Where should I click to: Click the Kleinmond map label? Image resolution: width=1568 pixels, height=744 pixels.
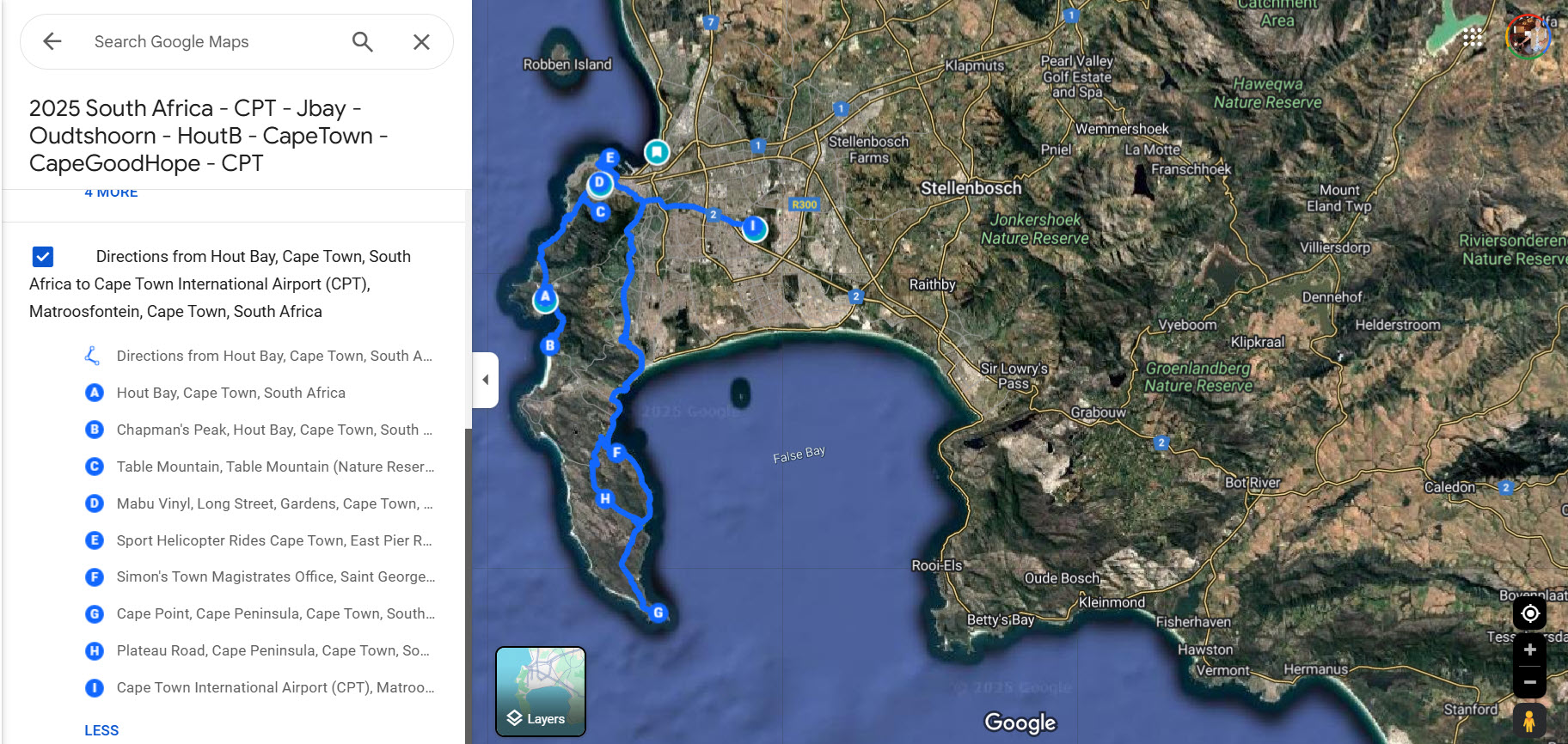click(x=1112, y=602)
